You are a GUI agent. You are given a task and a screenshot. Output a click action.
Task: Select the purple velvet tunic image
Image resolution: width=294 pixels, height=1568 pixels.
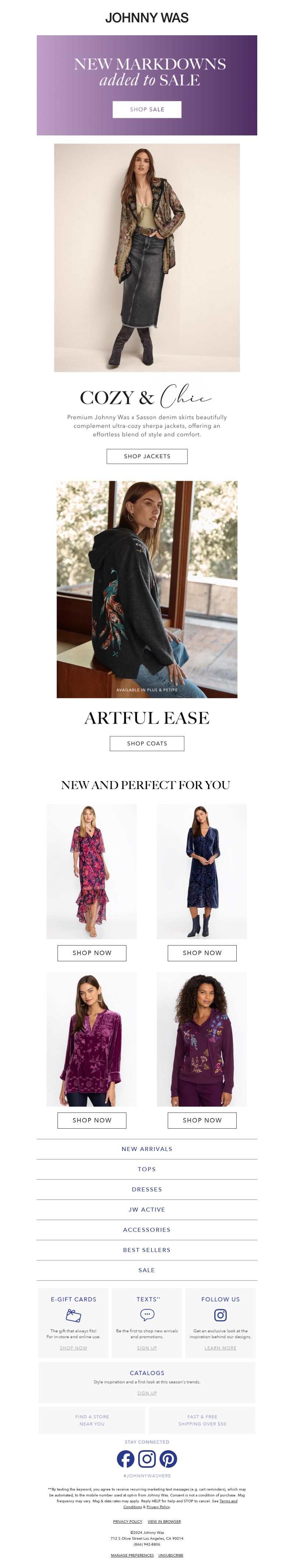[92, 1039]
